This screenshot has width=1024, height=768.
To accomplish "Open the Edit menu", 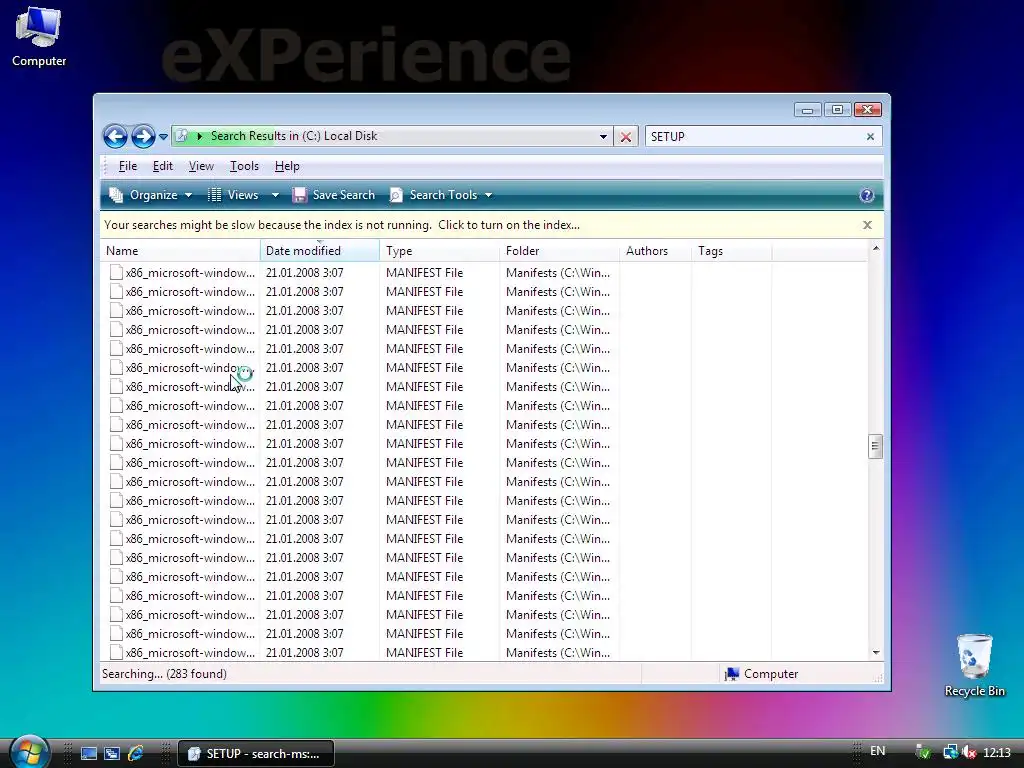I will point(163,166).
